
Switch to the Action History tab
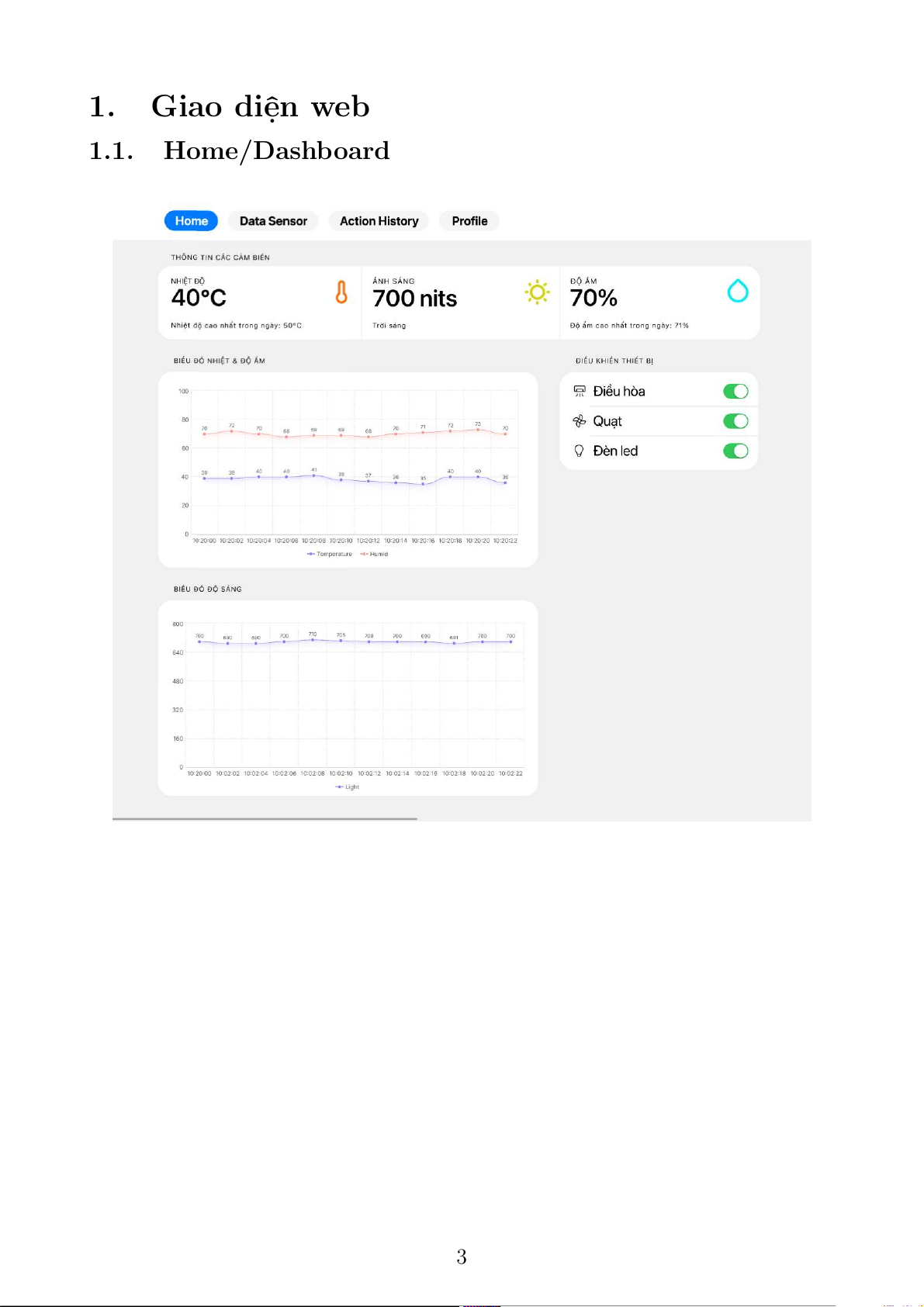[x=379, y=221]
